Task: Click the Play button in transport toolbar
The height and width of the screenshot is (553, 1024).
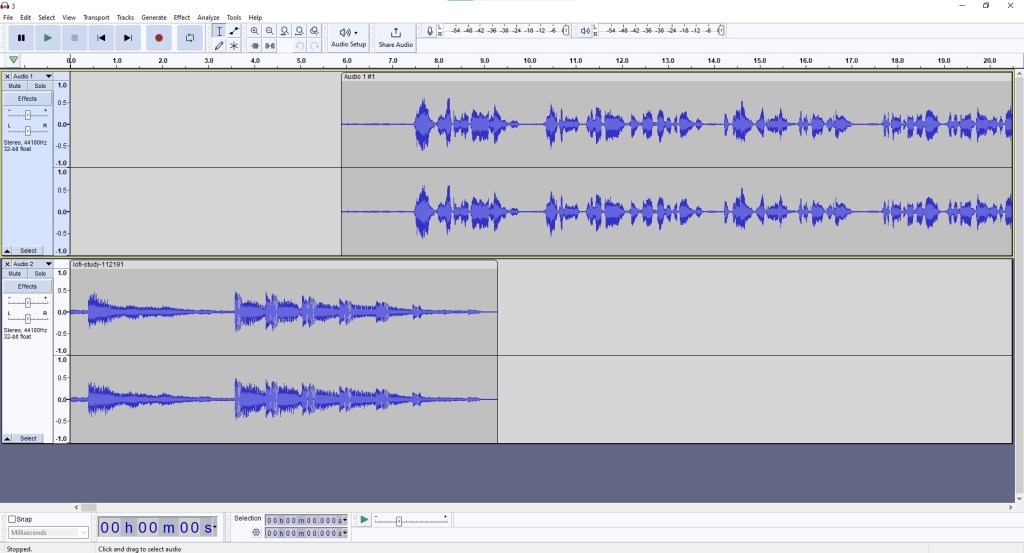Action: click(47, 38)
